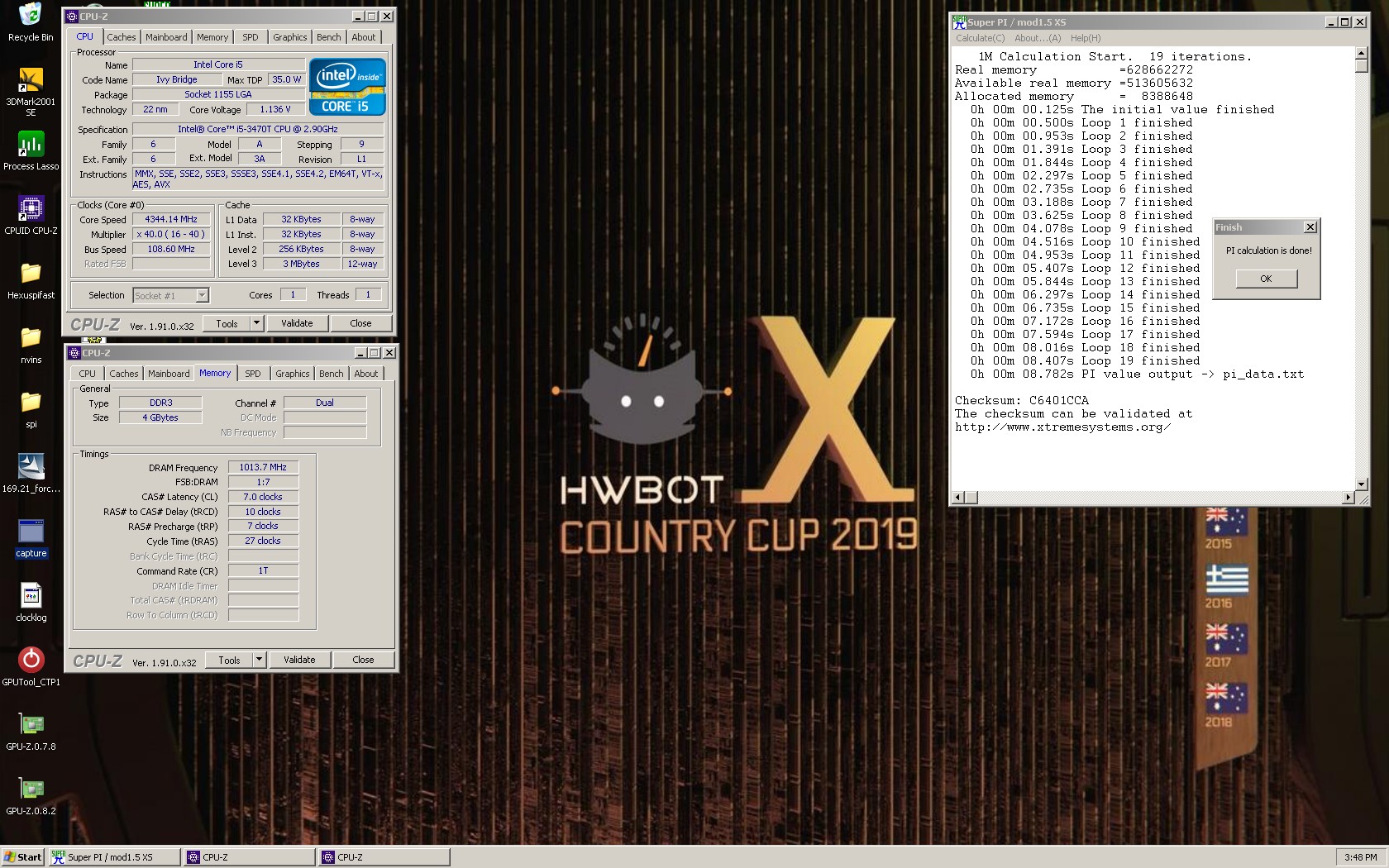Image resolution: width=1389 pixels, height=868 pixels.
Task: Click the Core Speed 4344.14 MHz field
Action: coord(171,219)
